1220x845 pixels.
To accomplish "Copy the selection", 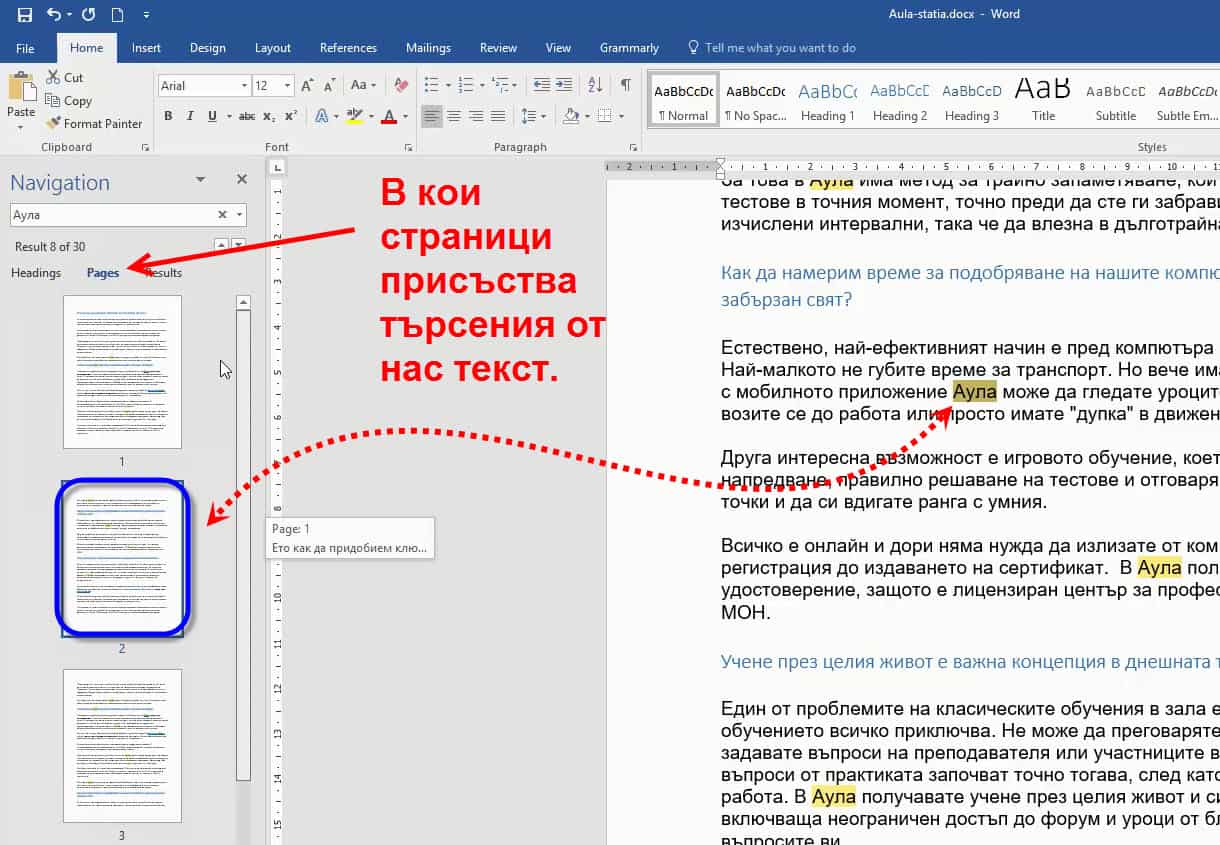I will pyautogui.click(x=68, y=100).
